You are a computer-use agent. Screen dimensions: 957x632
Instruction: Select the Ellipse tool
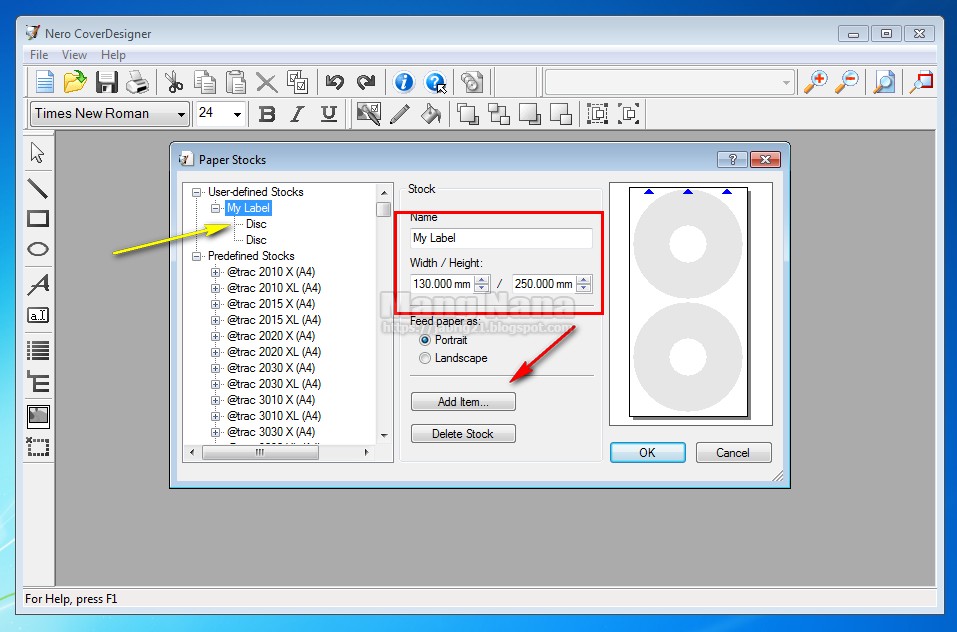36,251
